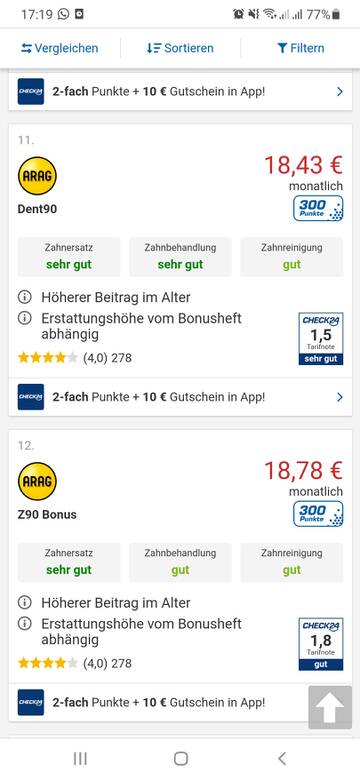Screen dimensions: 360x780
Task: Expand the topmost 2-fach Punkte Gutschein banner
Action: point(180,92)
